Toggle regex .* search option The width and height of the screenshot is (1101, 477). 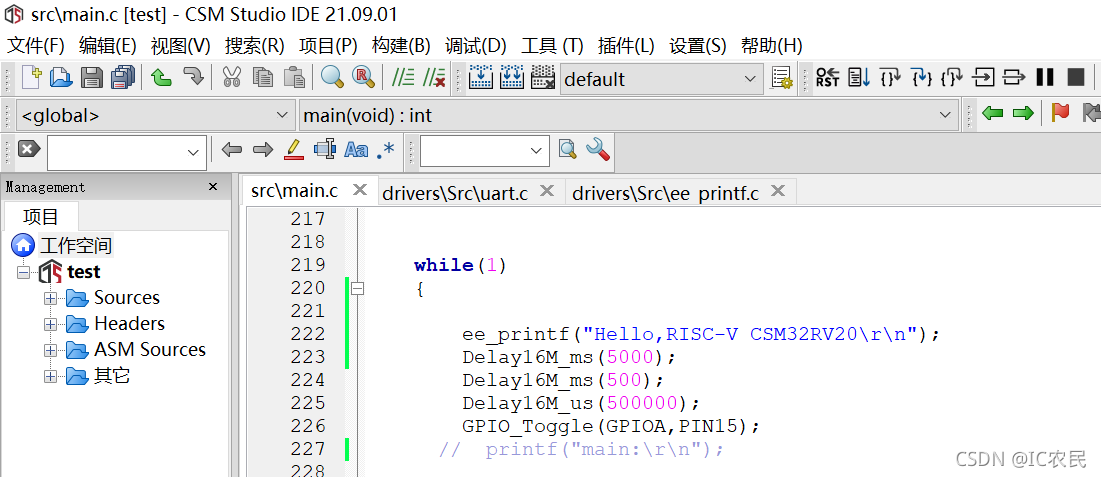pos(385,150)
